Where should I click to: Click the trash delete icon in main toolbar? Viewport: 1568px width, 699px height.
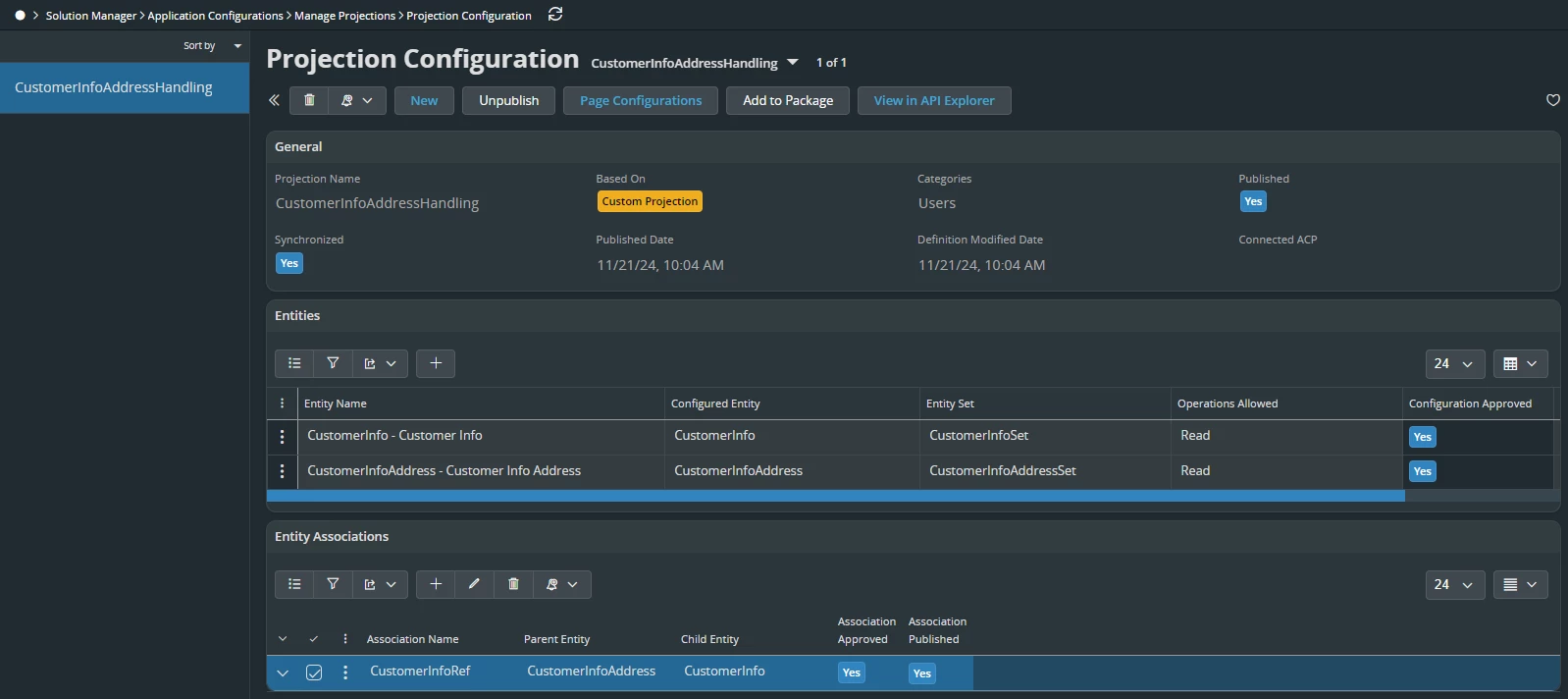point(309,100)
